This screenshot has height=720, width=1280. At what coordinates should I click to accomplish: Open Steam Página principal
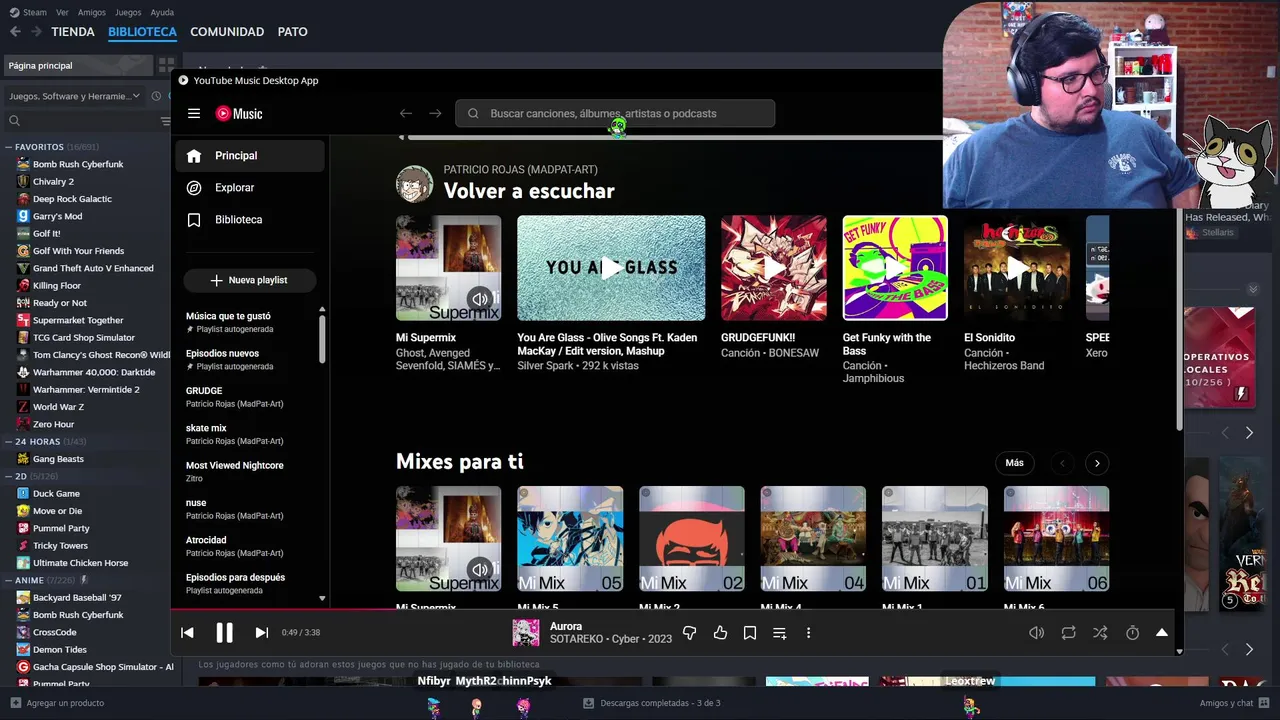point(78,66)
